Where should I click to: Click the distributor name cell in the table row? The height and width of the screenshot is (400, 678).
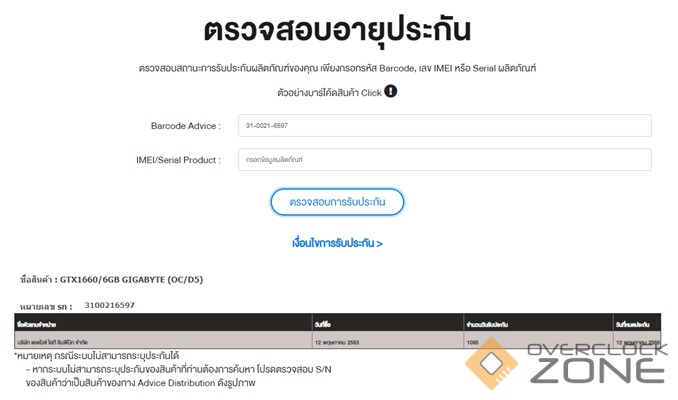click(x=163, y=342)
